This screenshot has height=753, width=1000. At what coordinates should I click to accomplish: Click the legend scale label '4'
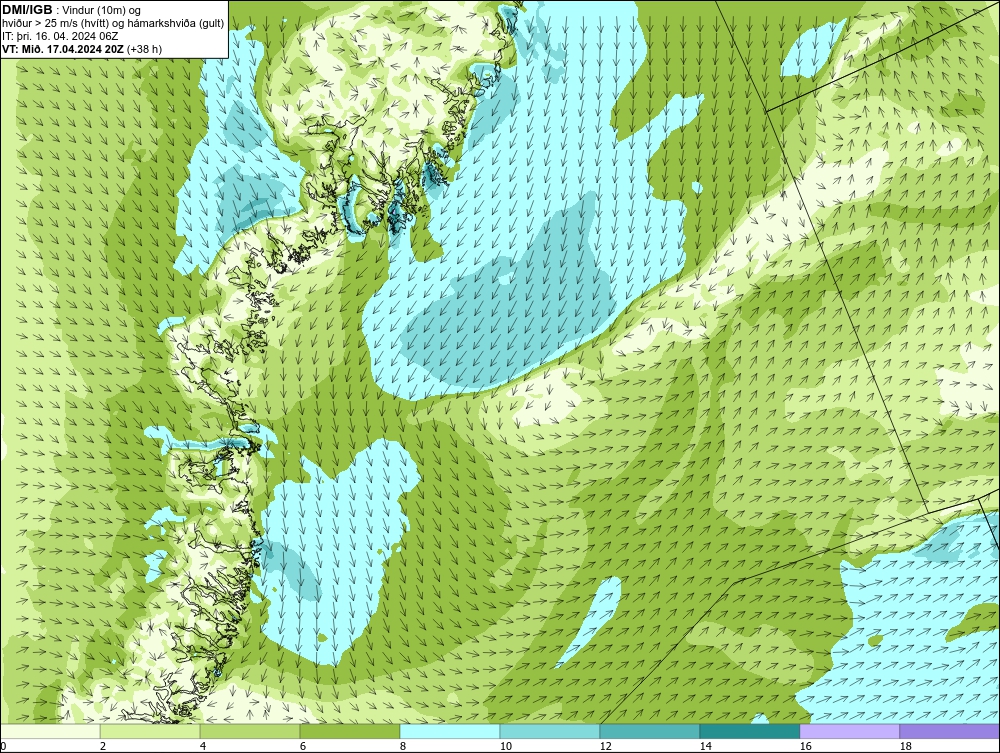203,746
